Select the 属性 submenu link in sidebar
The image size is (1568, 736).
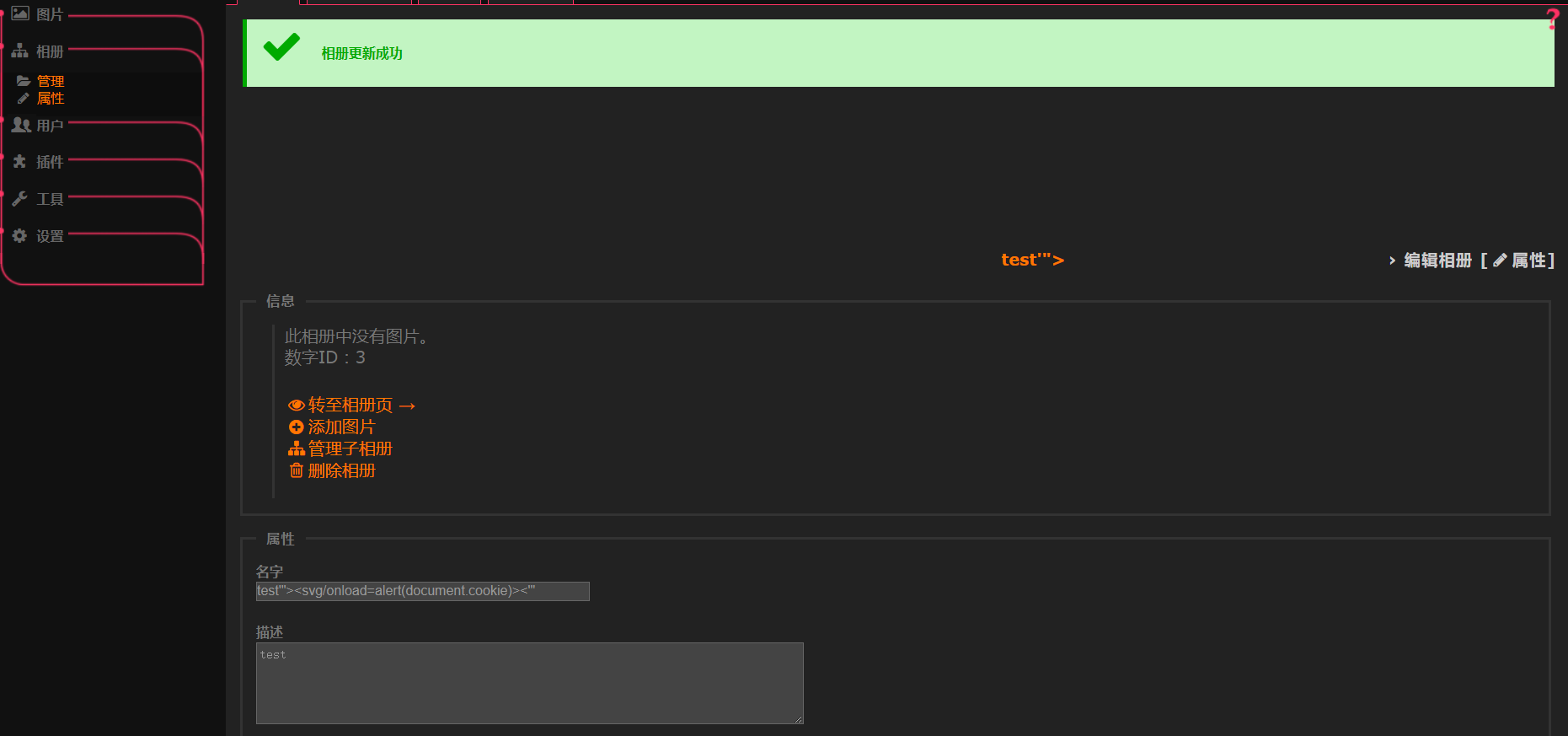point(51,98)
